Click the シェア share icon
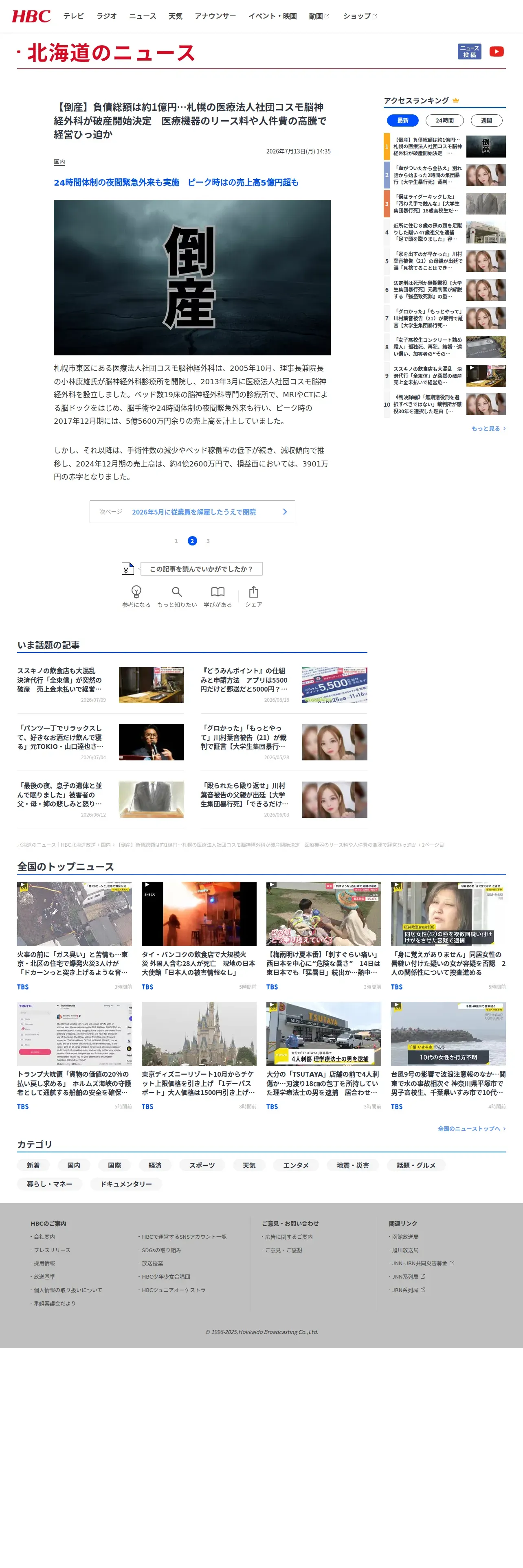523x1568 pixels. [253, 591]
